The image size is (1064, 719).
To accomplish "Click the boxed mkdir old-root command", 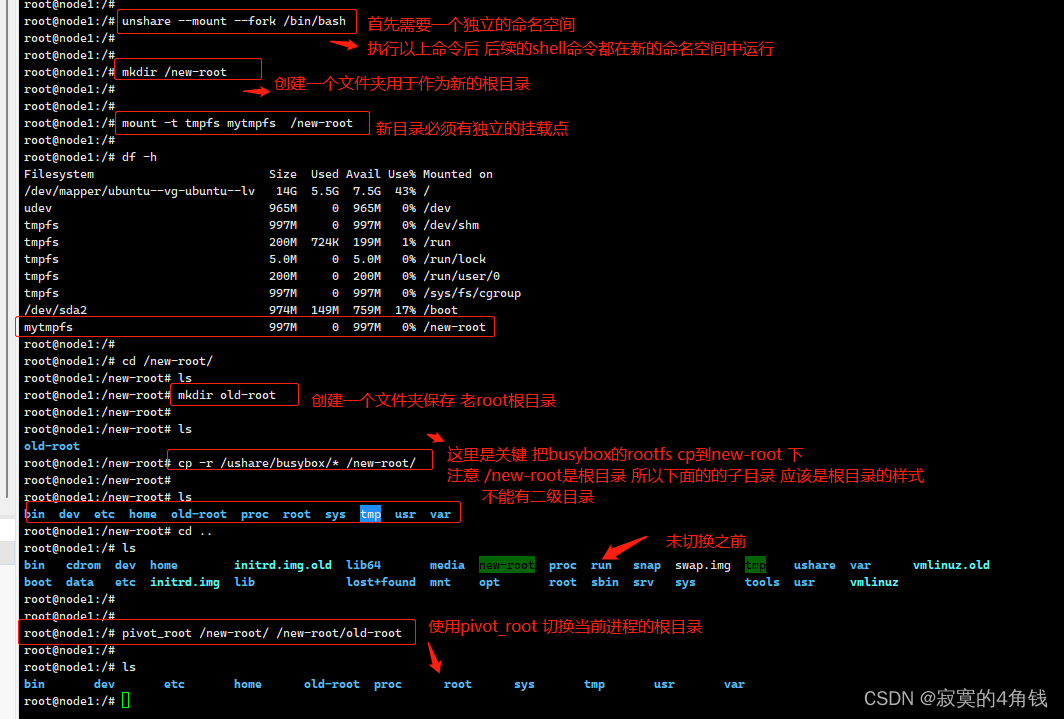I will point(234,394).
